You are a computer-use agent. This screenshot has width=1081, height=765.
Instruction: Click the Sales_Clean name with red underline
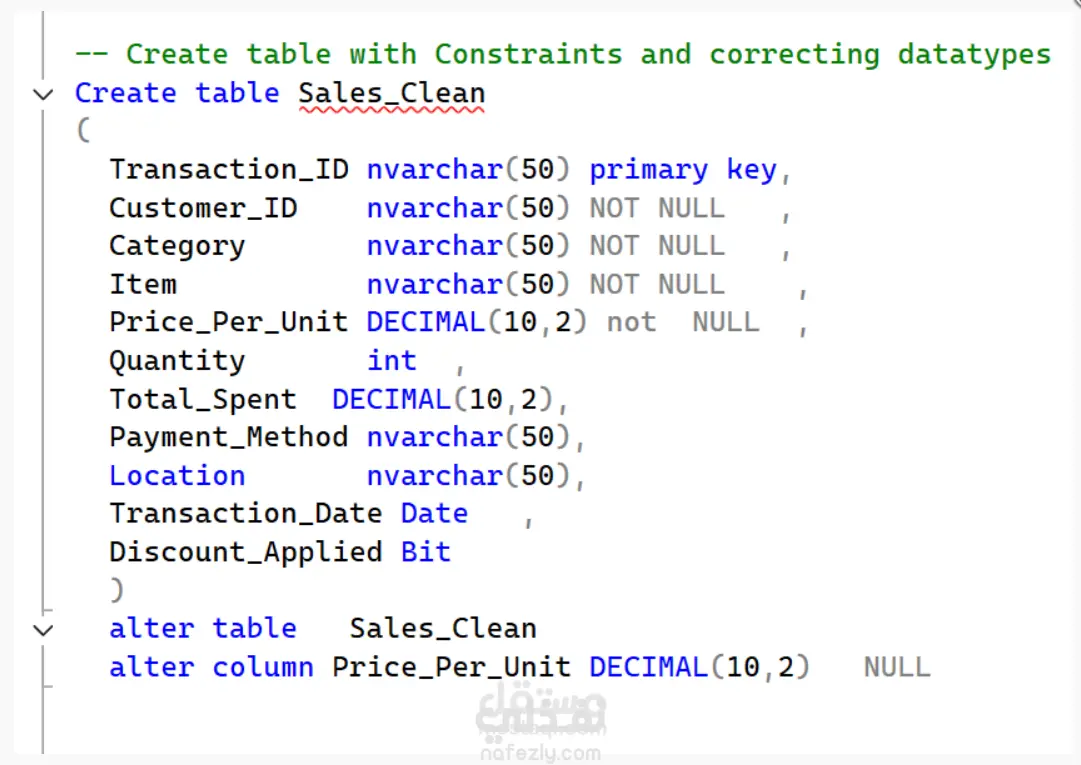[392, 94]
